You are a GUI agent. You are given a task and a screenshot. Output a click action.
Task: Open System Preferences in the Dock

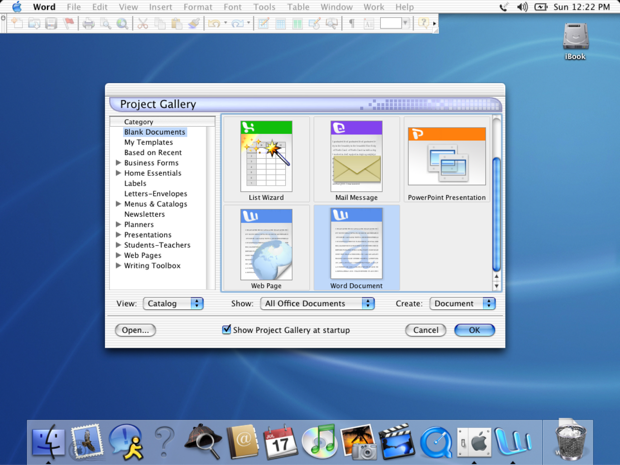tap(474, 442)
